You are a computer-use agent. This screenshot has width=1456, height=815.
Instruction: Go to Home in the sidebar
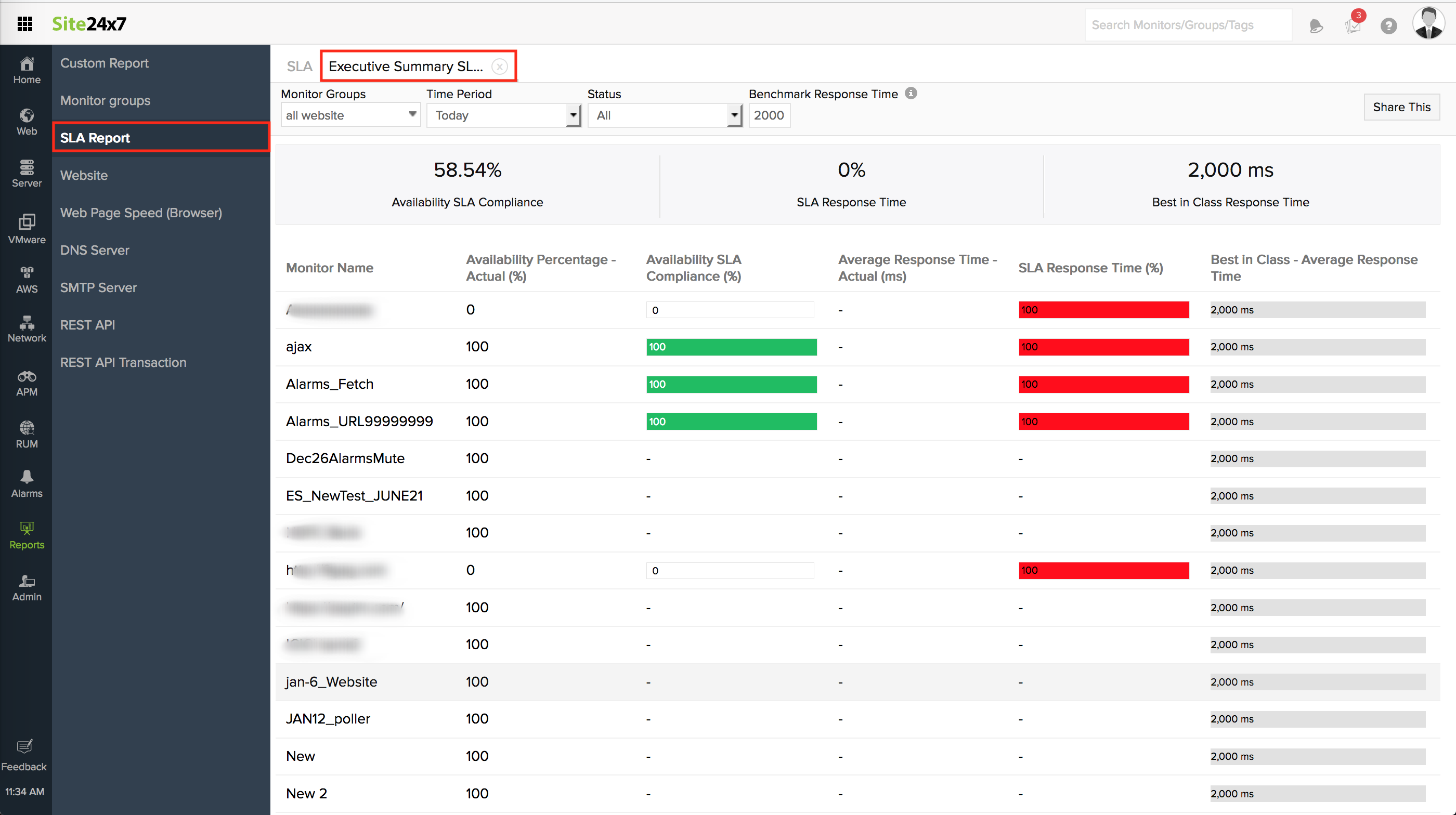27,70
